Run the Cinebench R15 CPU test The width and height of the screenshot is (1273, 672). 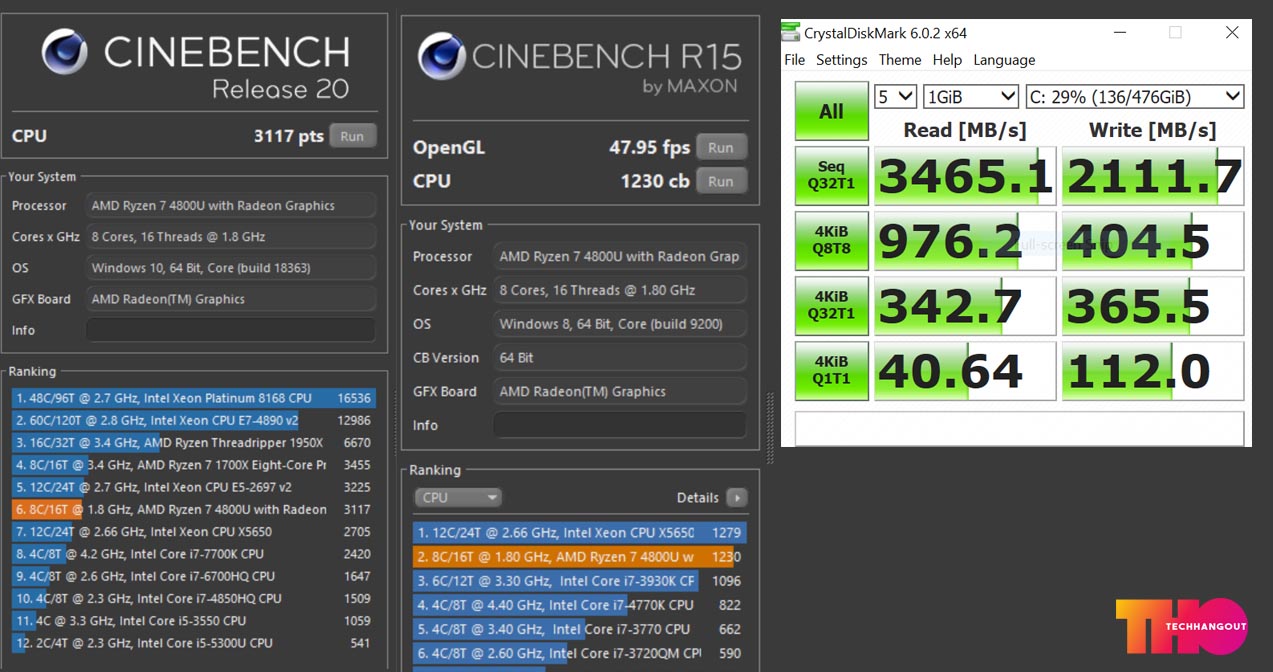pyautogui.click(x=721, y=181)
